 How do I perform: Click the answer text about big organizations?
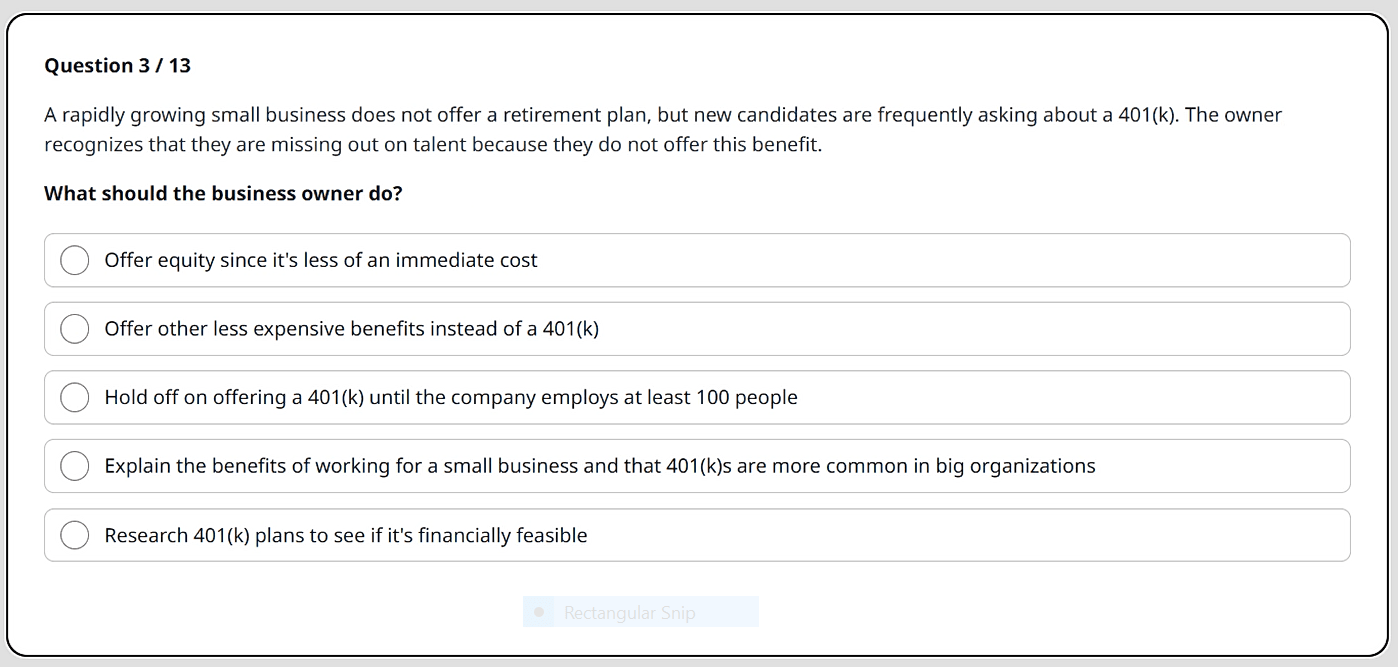[x=600, y=466]
